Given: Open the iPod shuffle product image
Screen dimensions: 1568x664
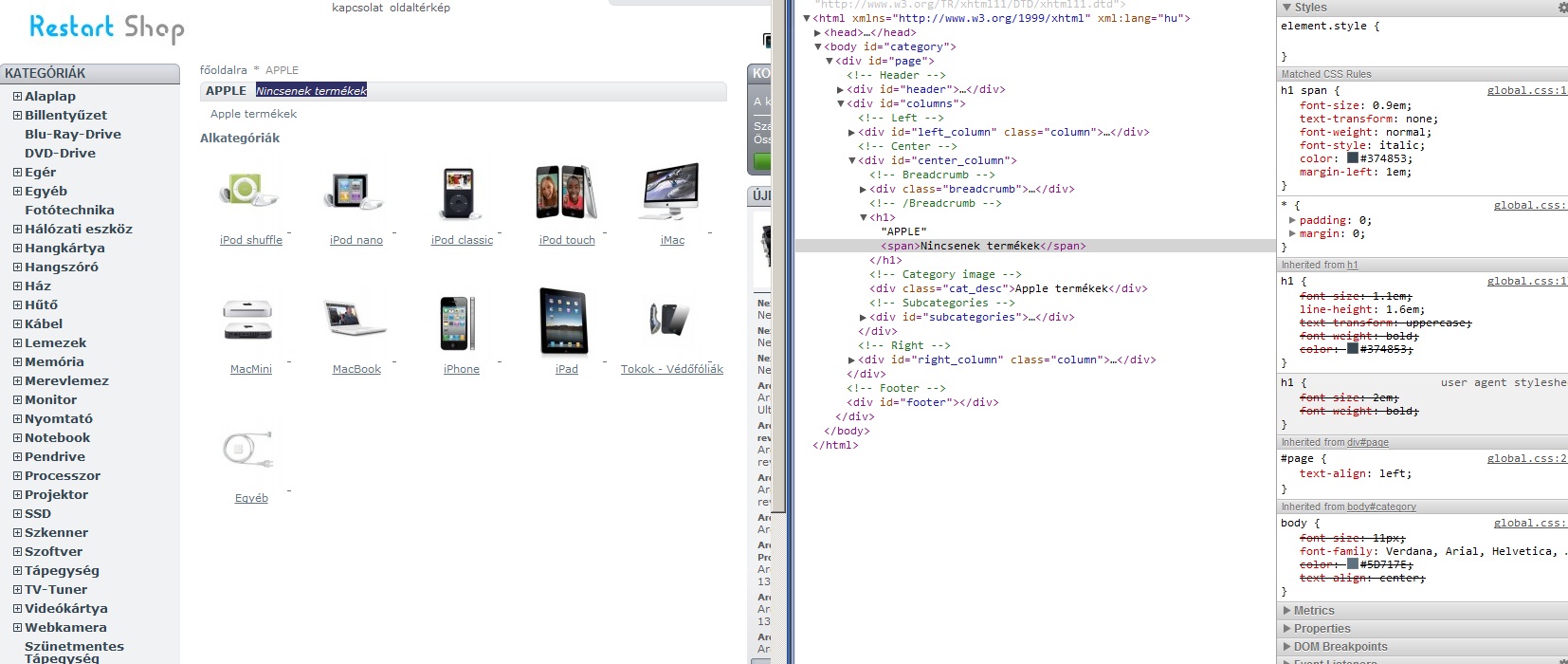Looking at the screenshot, I should [248, 190].
